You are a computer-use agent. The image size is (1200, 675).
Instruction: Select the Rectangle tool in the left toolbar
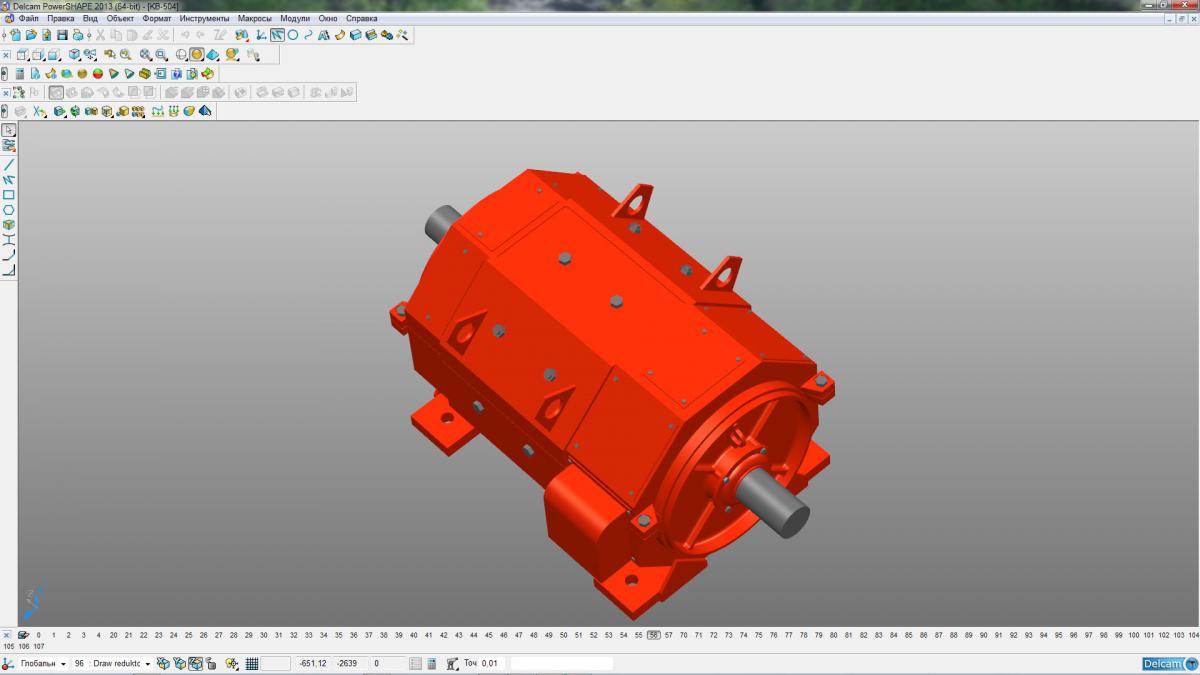[x=9, y=195]
